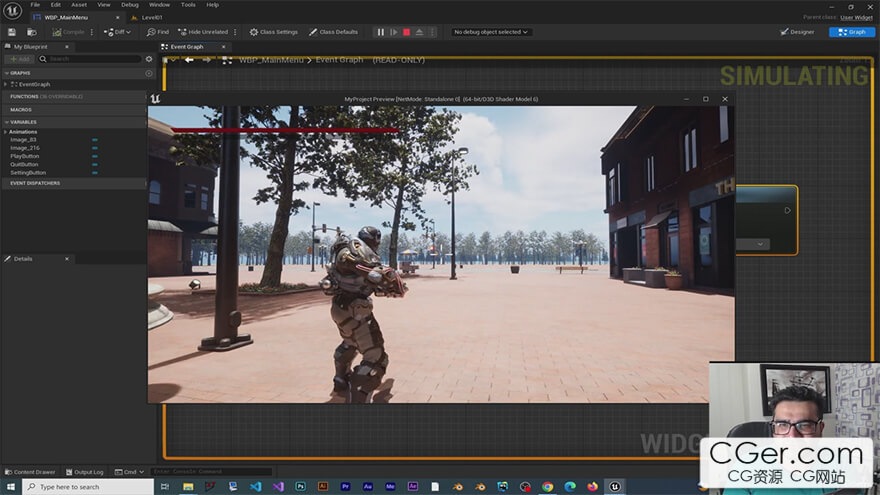Viewport: 880px width, 495px height.
Task: Open the Cmd dropdown
Action: (129, 472)
